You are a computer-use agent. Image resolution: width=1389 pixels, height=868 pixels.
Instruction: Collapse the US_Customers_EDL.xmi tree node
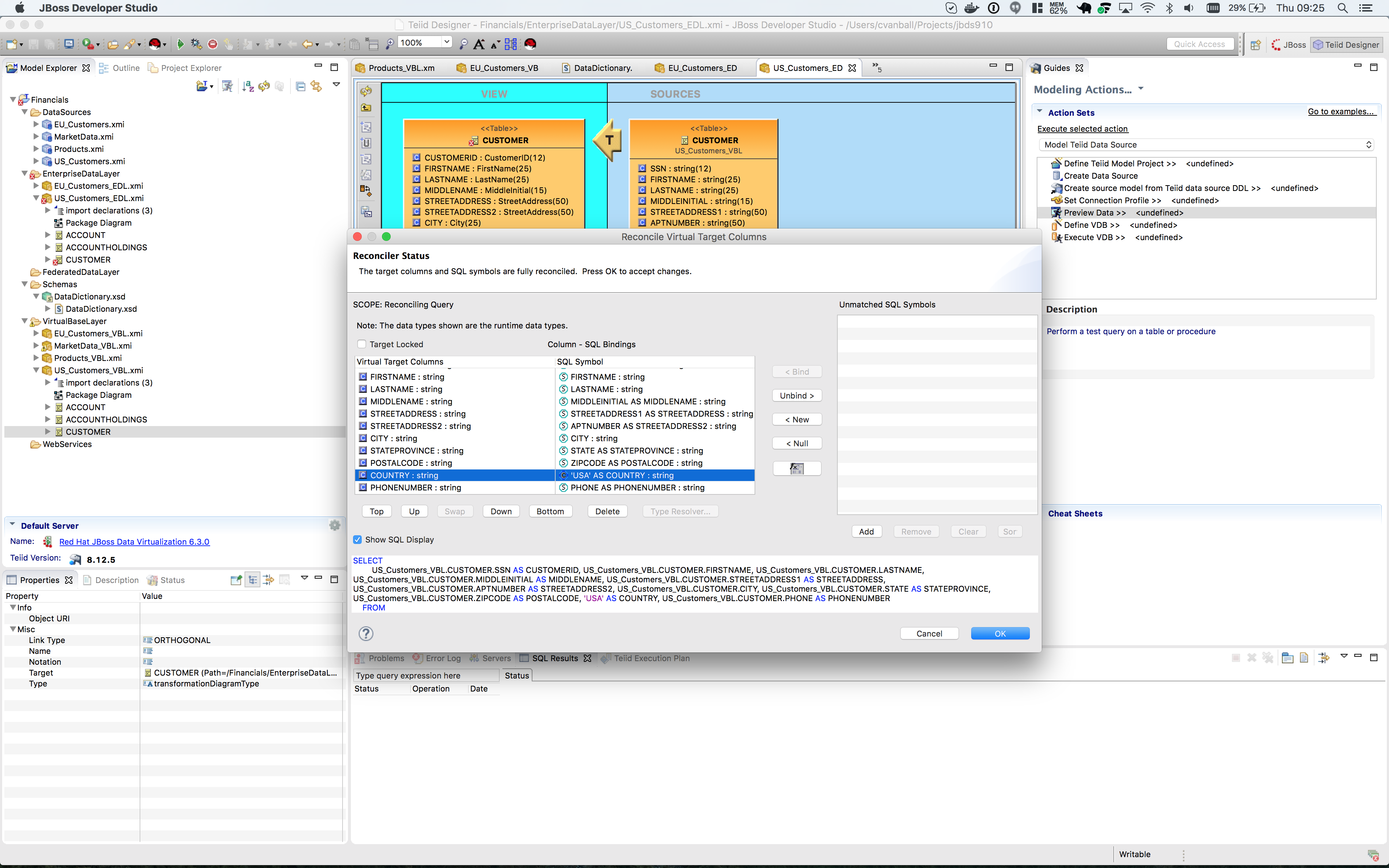37,198
